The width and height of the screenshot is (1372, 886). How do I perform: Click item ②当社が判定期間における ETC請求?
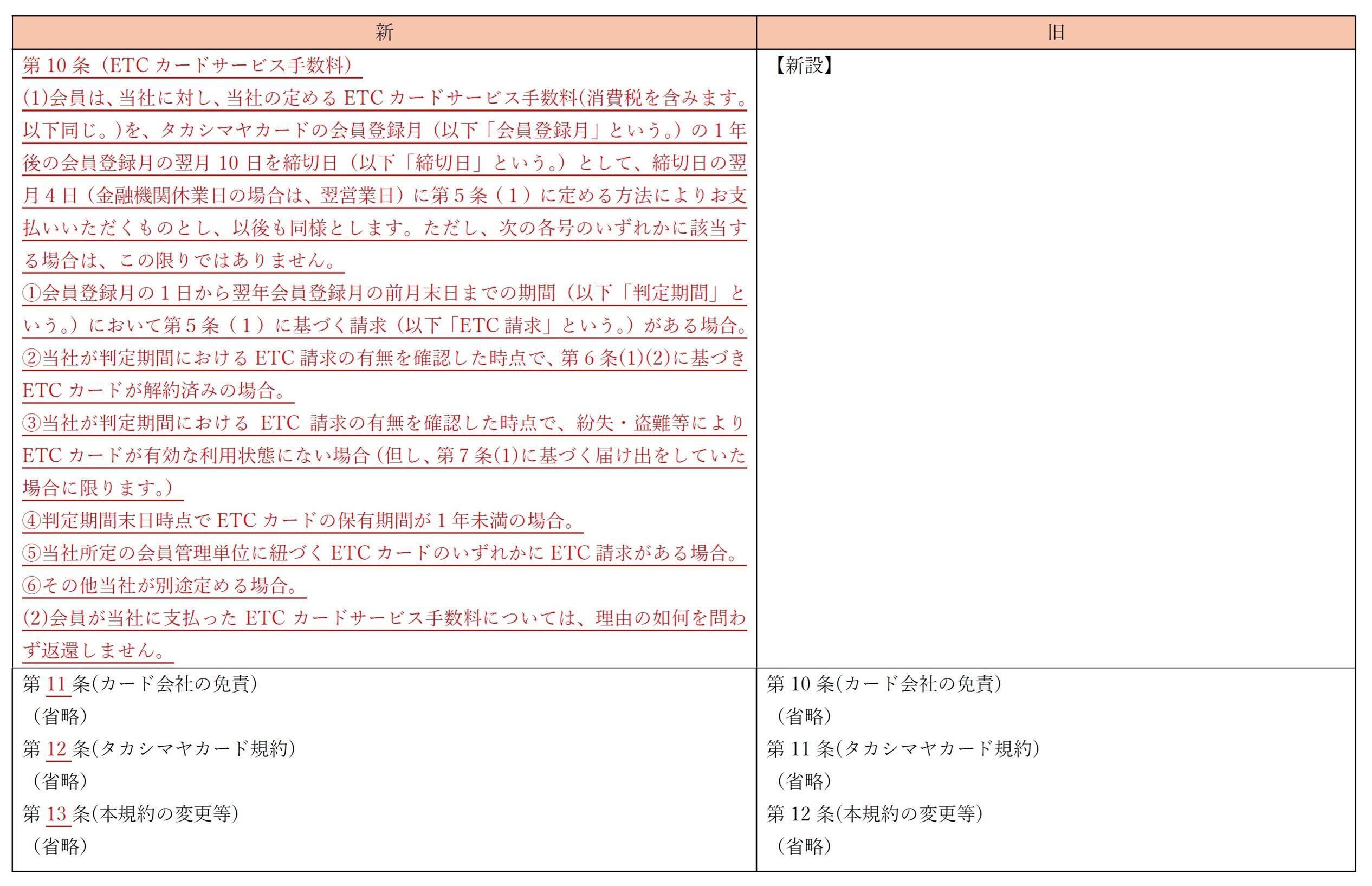point(384,358)
